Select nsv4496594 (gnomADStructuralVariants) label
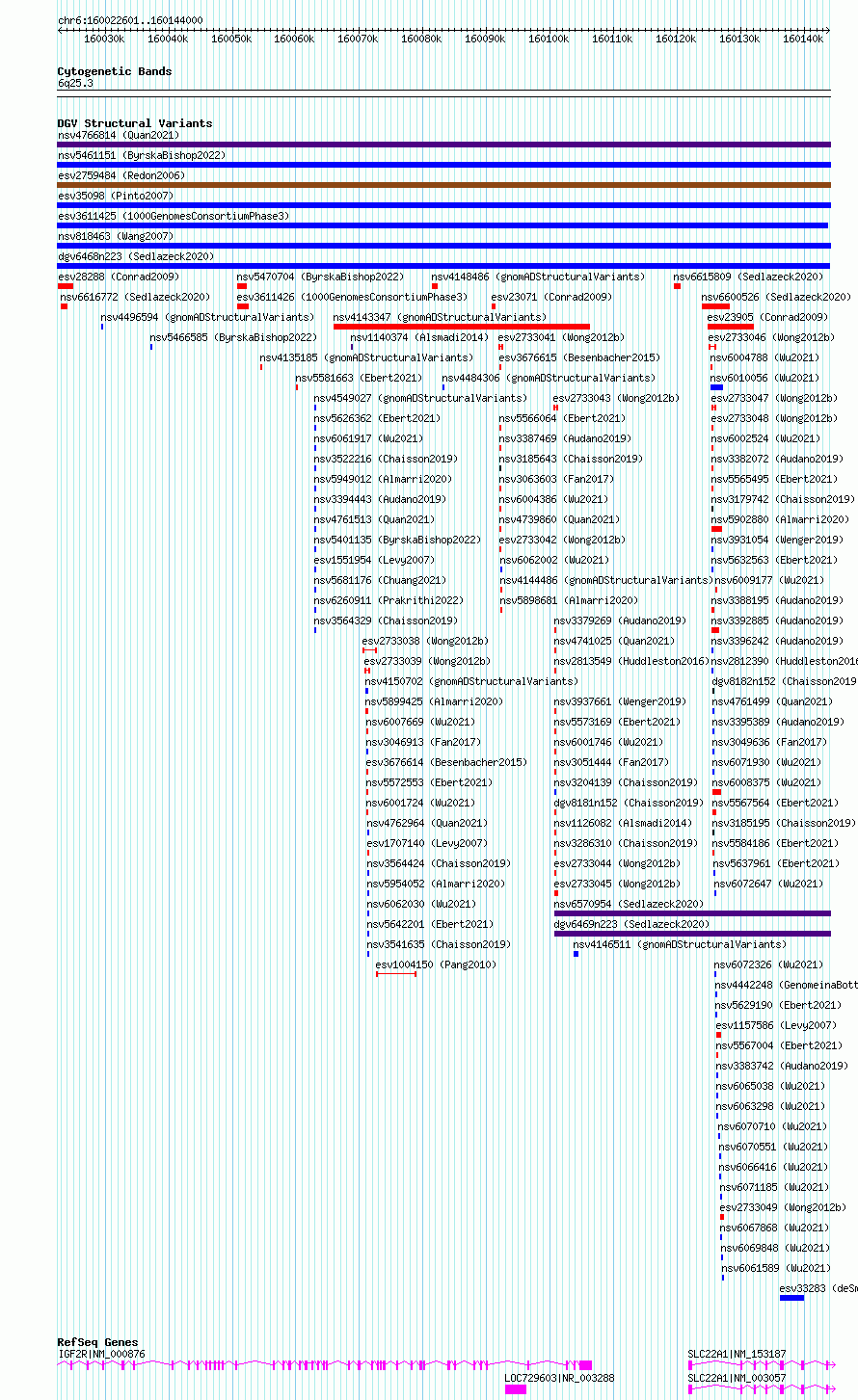Image resolution: width=858 pixels, height=1400 pixels. tap(207, 317)
